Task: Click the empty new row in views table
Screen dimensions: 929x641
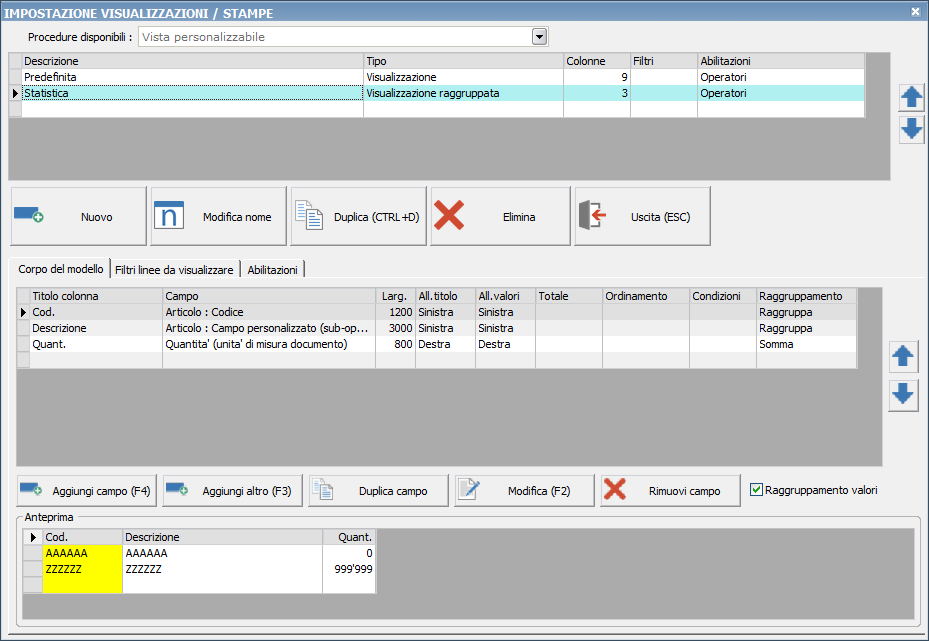Action: point(443,109)
